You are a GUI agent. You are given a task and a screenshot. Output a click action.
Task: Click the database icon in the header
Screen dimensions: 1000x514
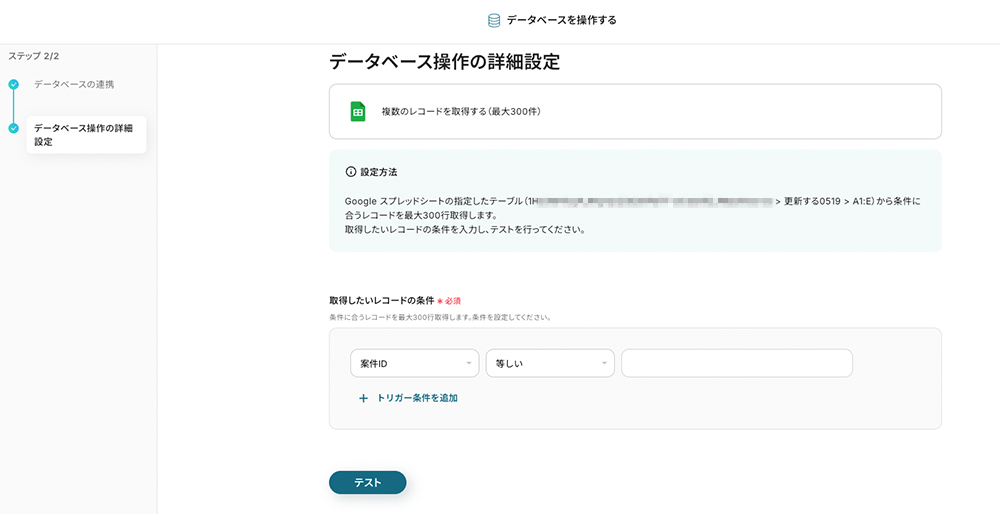tap(494, 20)
